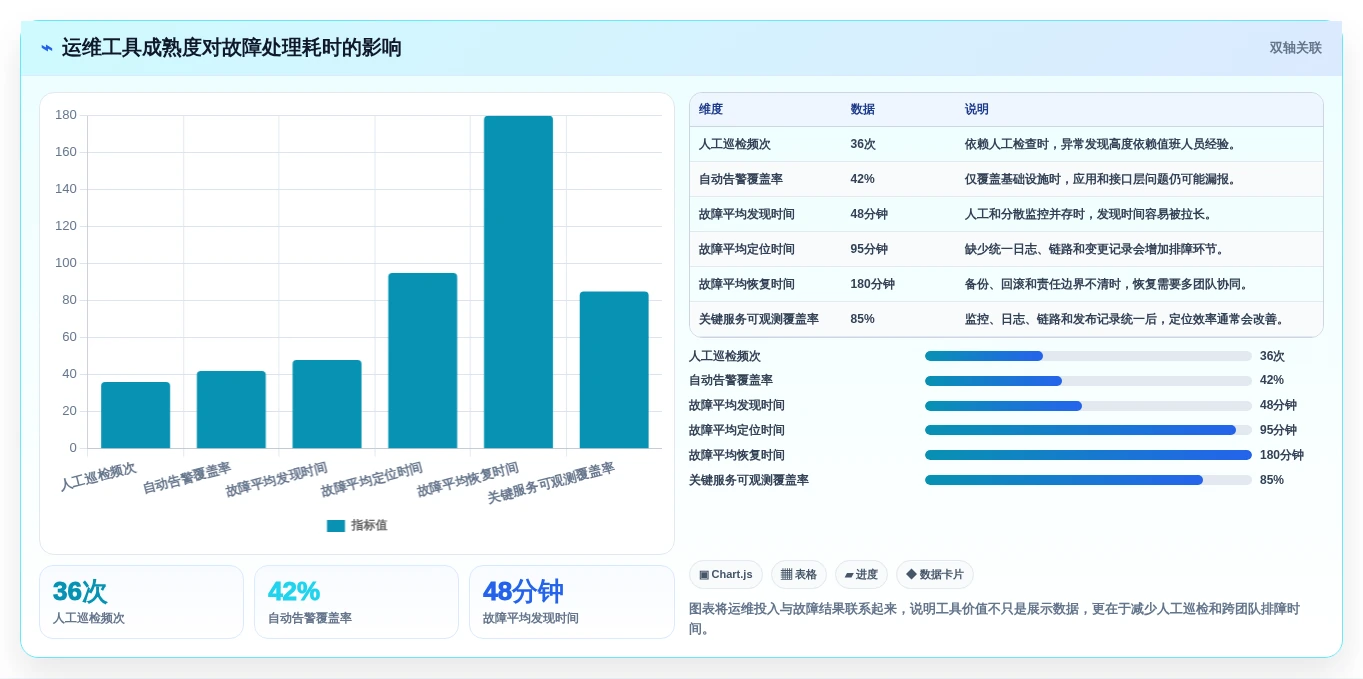Click the 双轴关联 label in header
1363x679 pixels.
point(1295,48)
